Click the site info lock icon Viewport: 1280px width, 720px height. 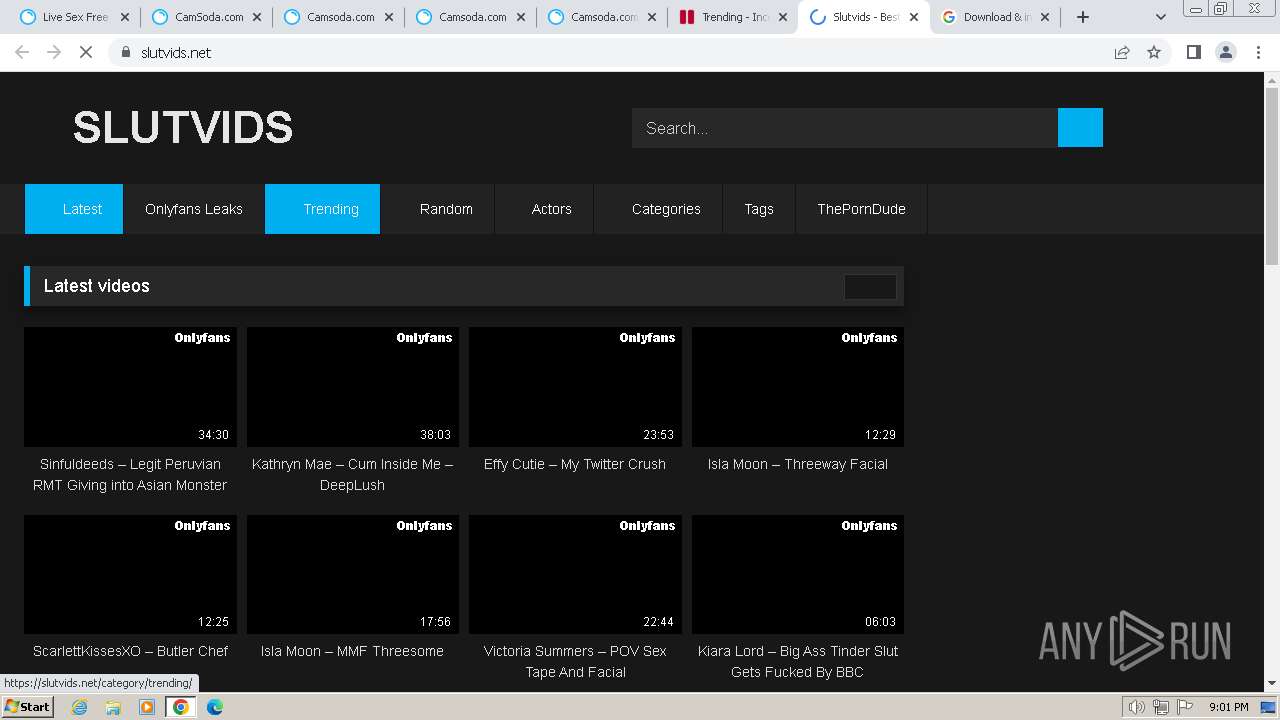click(x=126, y=52)
